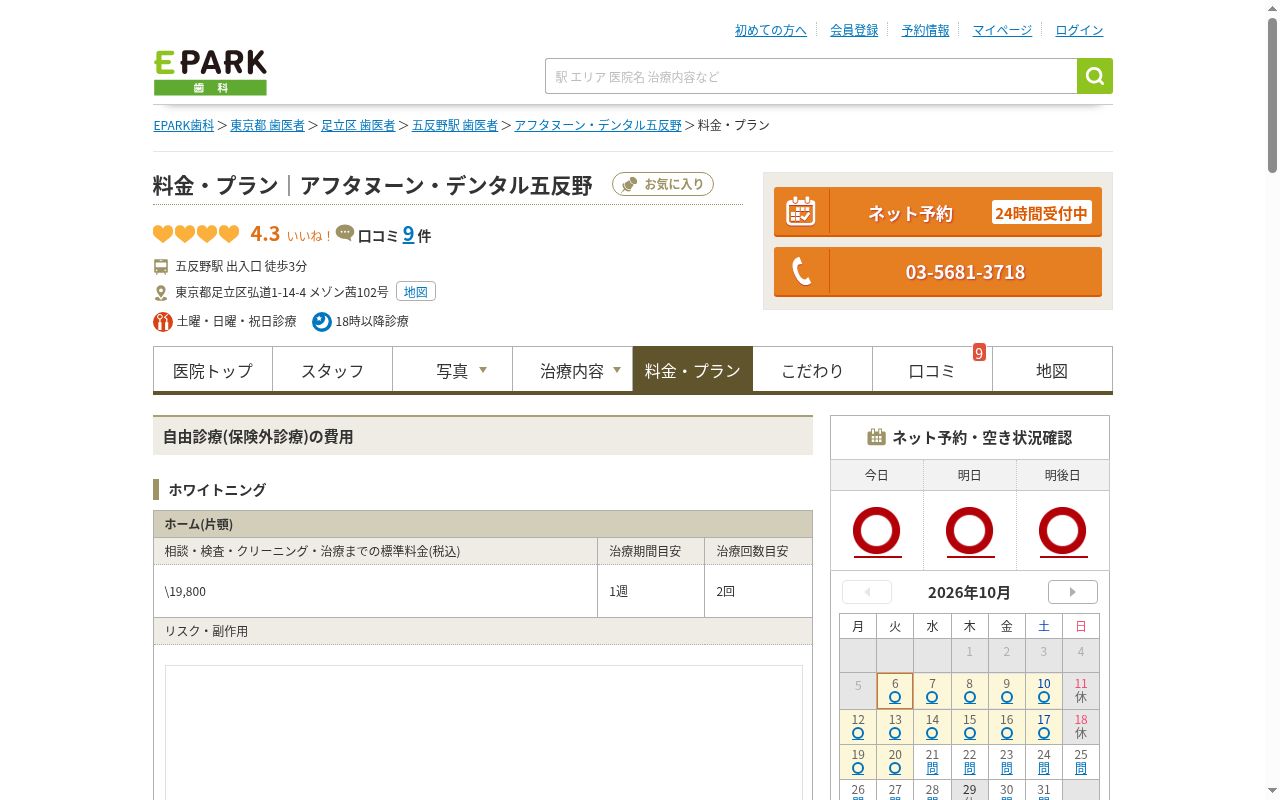Open the こだわり tab
This screenshot has height=800, width=1280.
point(813,370)
